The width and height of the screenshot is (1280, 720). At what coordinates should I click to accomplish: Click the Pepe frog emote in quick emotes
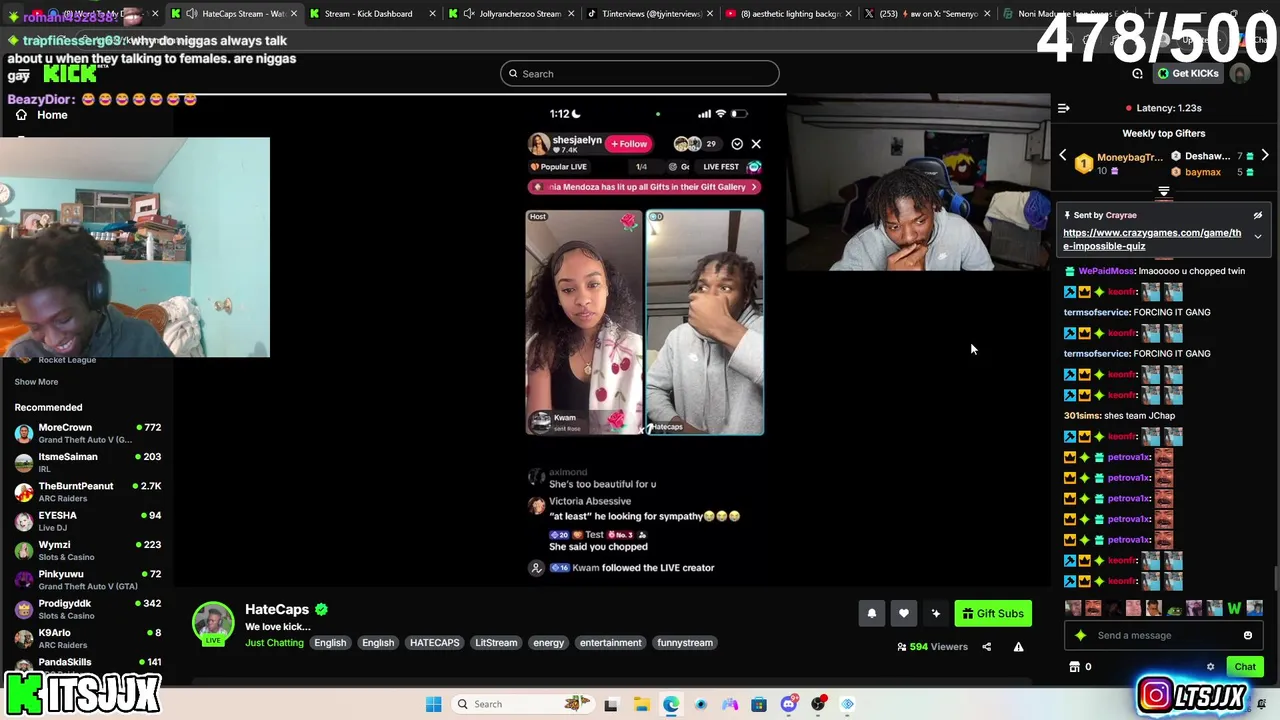[1174, 608]
